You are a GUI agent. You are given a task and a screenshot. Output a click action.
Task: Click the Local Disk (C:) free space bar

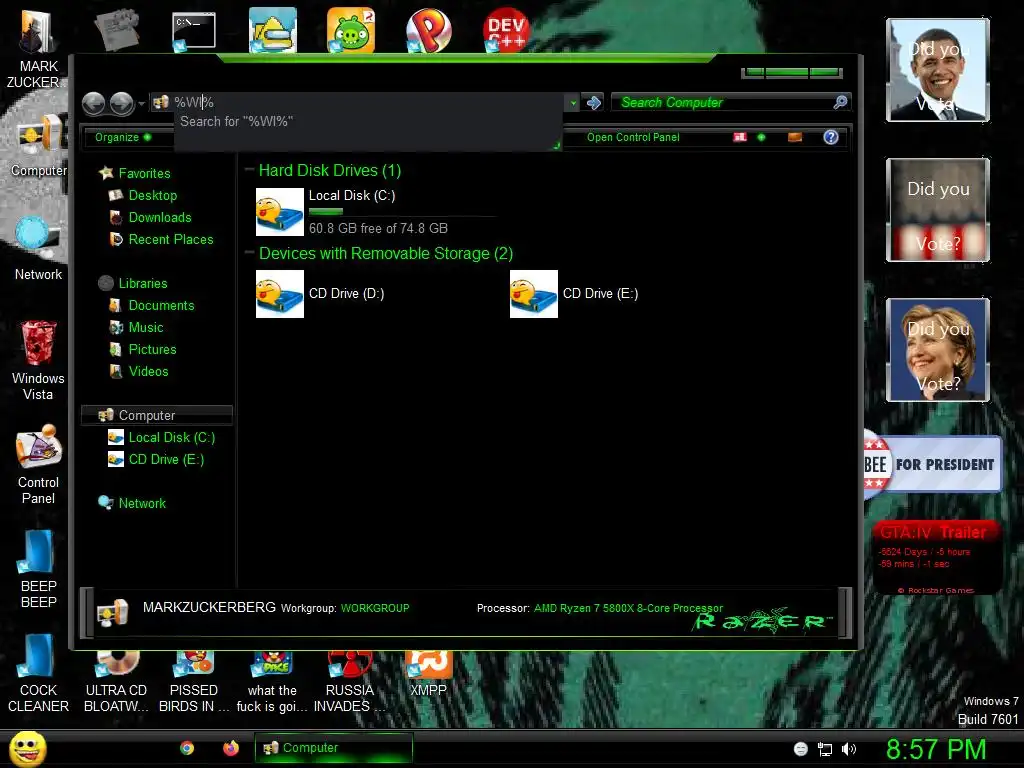(x=402, y=212)
